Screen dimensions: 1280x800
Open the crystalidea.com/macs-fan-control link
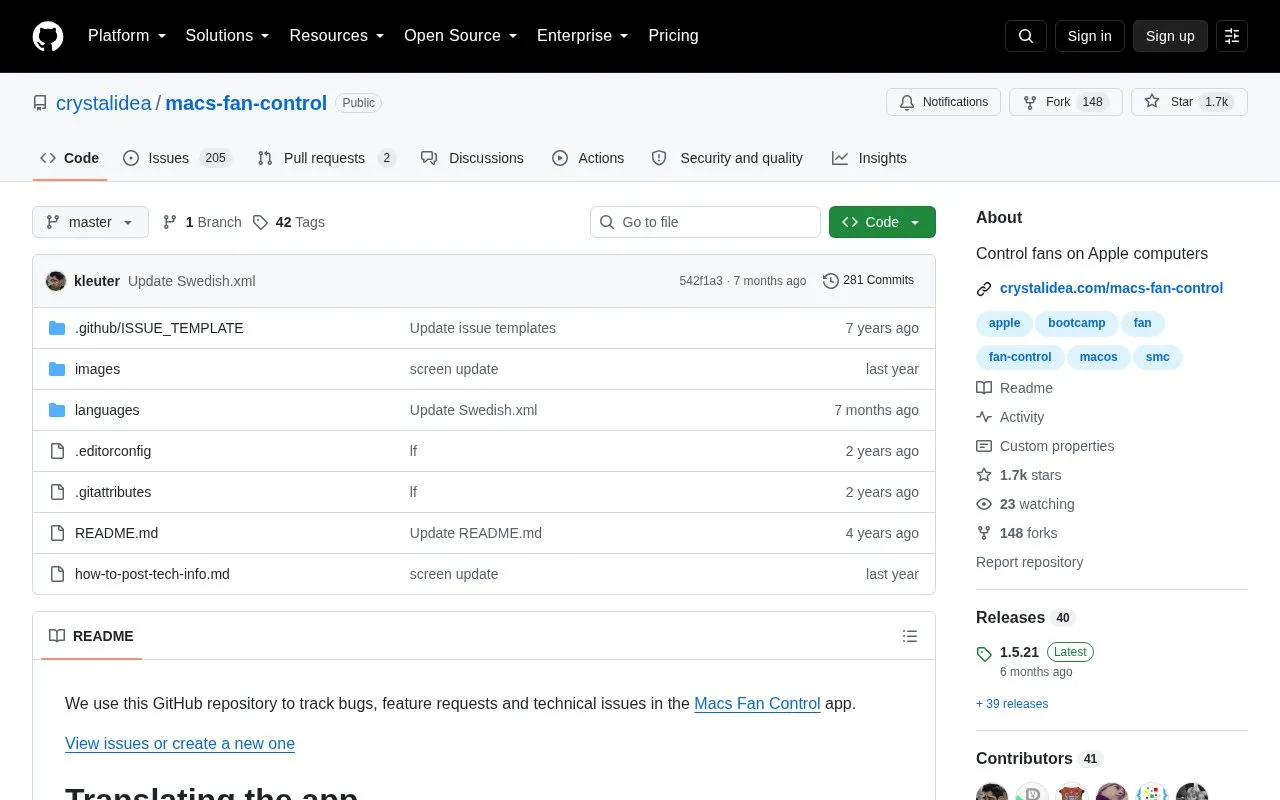[x=1111, y=288]
